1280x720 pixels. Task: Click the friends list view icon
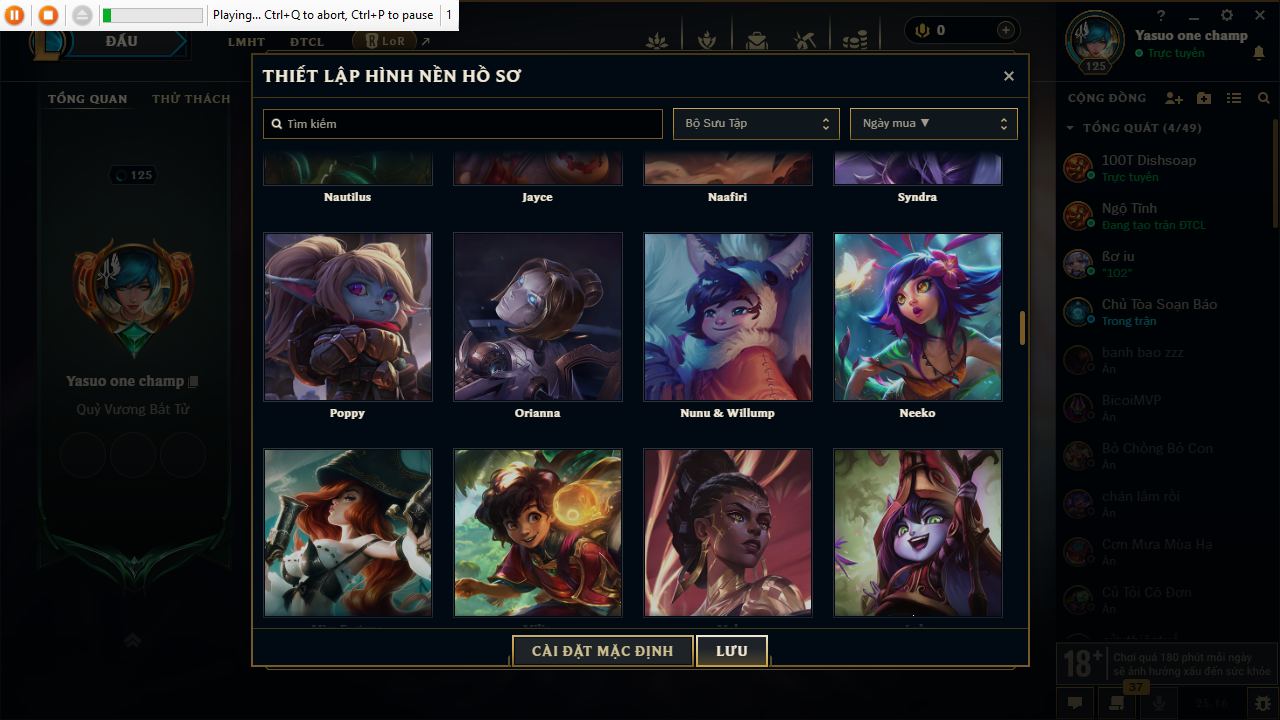point(1234,98)
